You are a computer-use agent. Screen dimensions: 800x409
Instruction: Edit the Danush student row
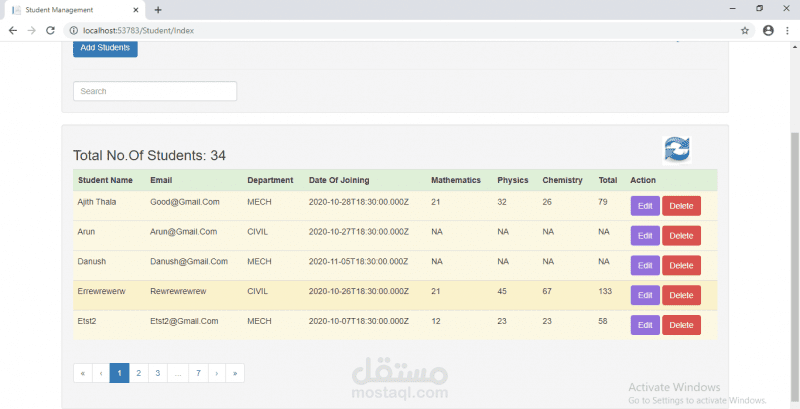[x=644, y=265]
